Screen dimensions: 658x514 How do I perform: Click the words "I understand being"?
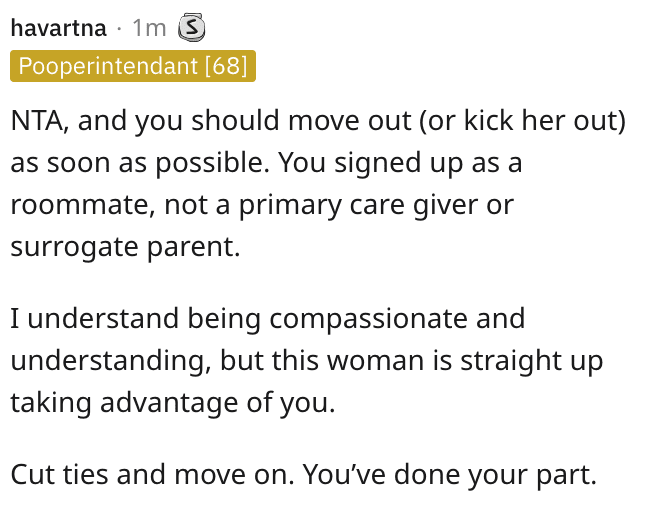click(135, 319)
